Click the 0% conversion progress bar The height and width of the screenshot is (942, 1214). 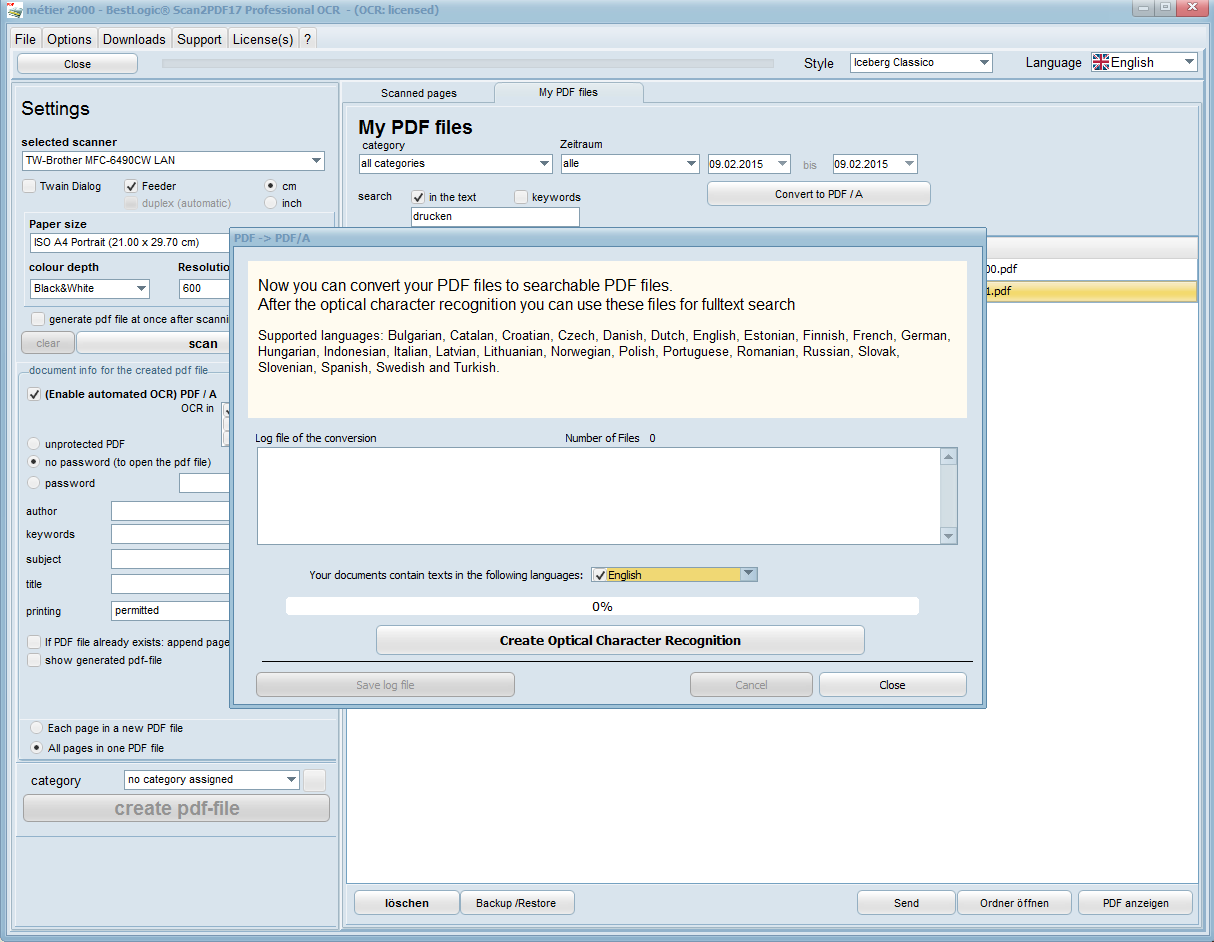pos(602,606)
